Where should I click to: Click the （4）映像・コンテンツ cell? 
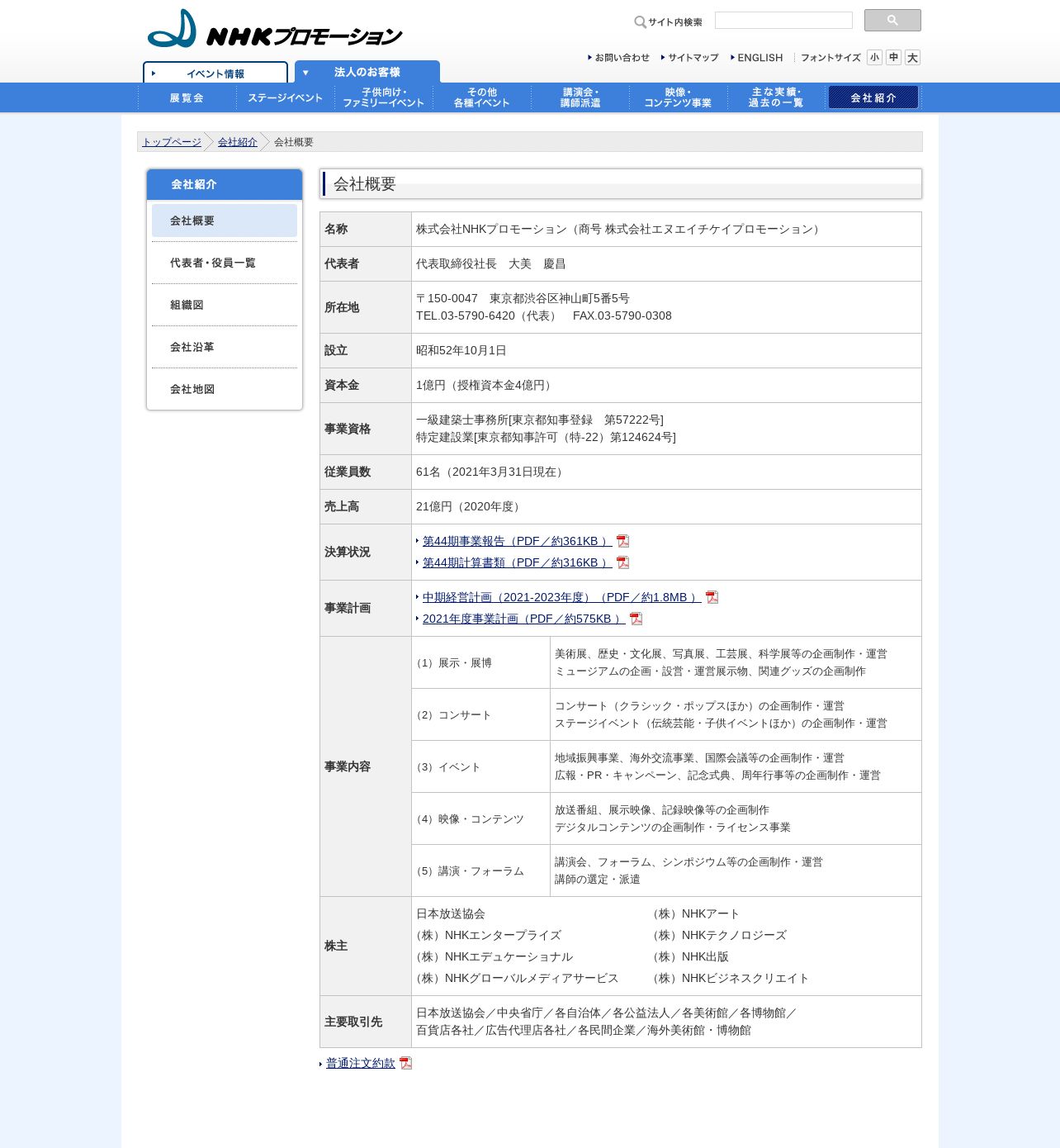pos(481,818)
